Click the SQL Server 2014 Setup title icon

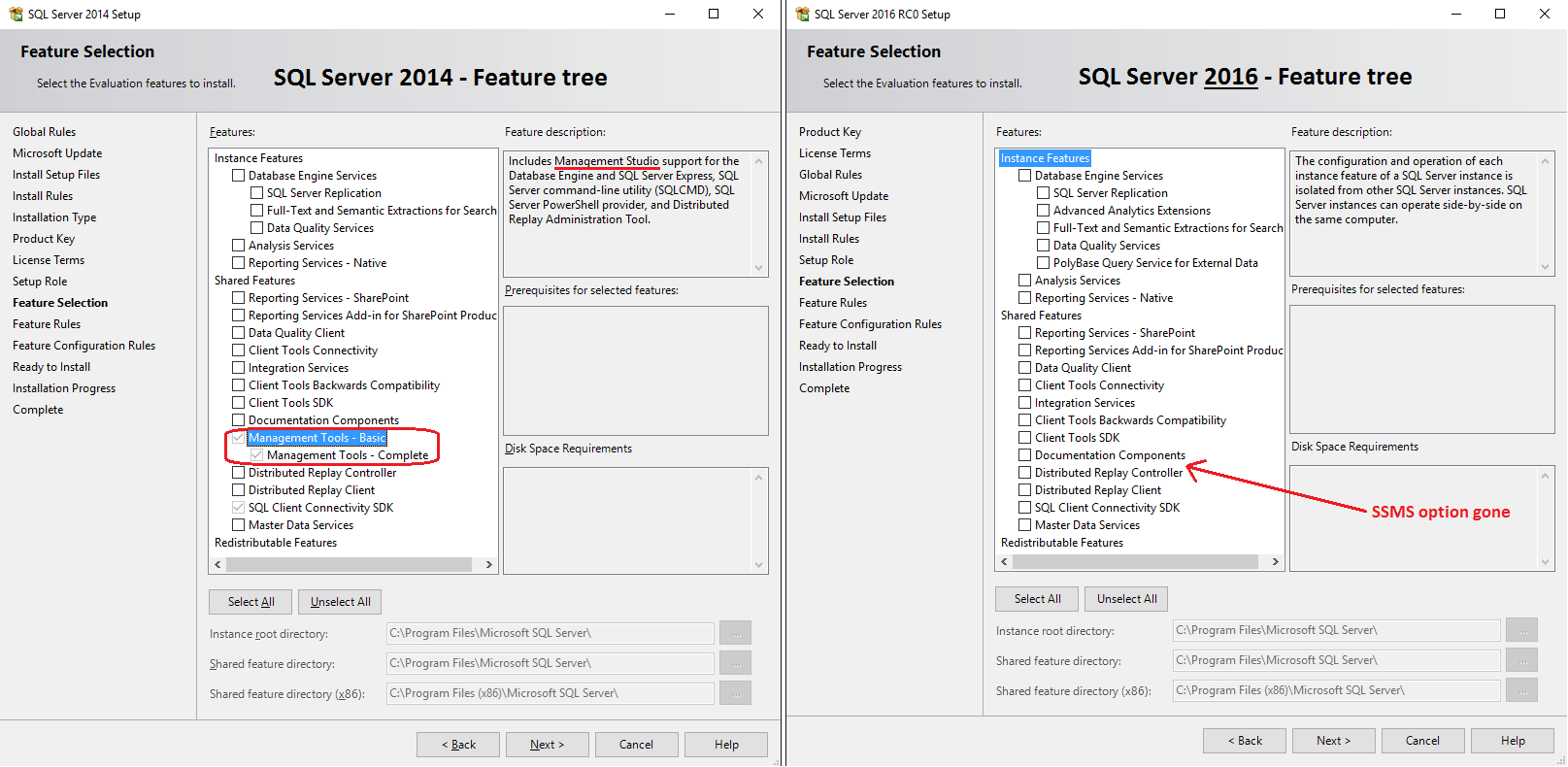[x=16, y=14]
